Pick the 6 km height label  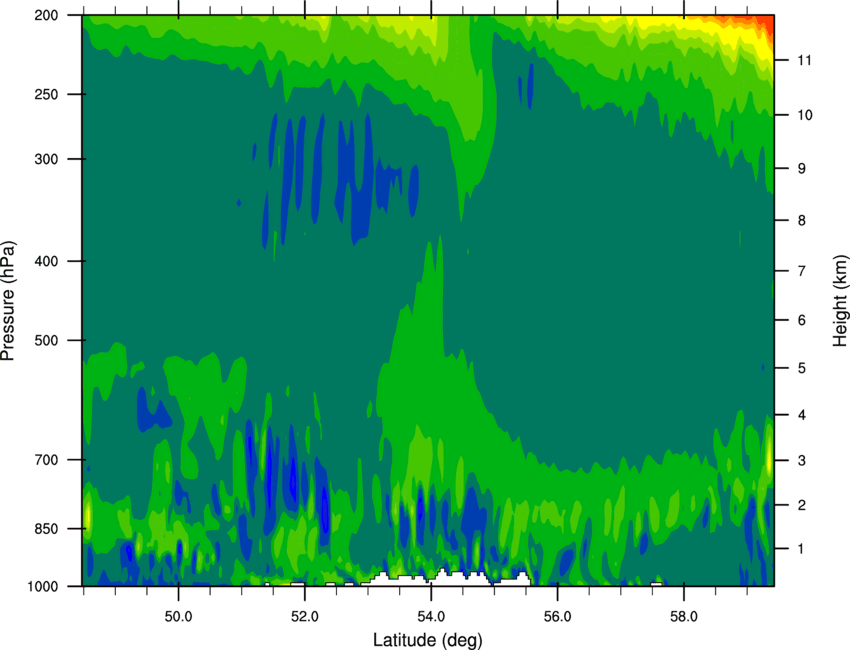802,320
